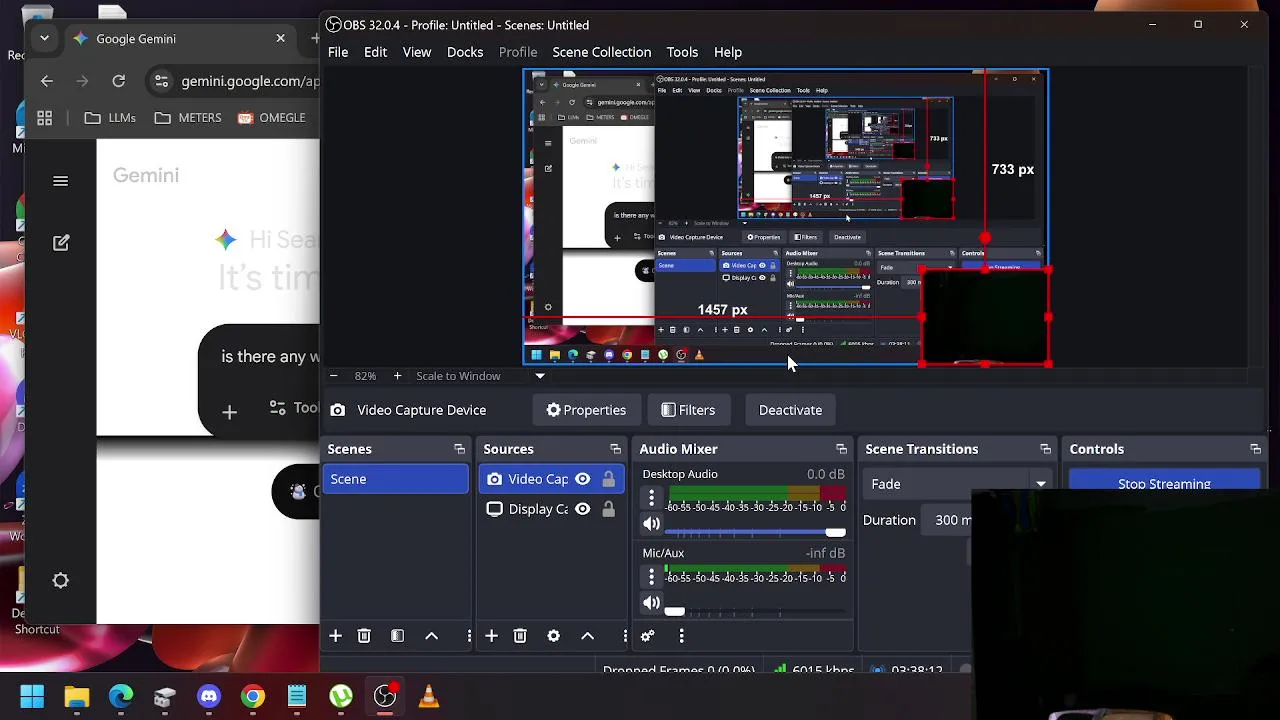Screen dimensions: 1280x720
Task: Open scene filters icon in Scenes toolbar
Action: pos(397,636)
